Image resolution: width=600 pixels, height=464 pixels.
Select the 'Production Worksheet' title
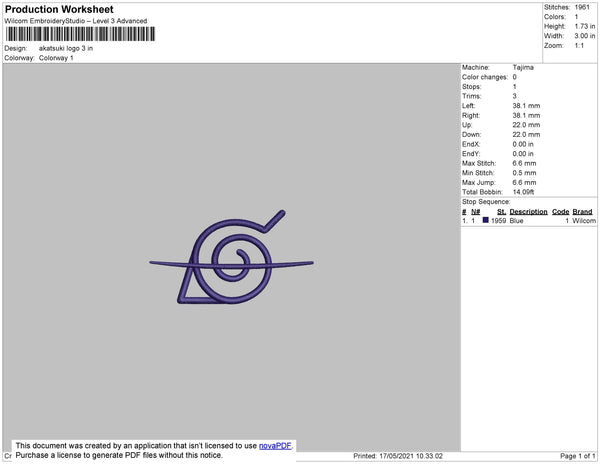[59, 10]
